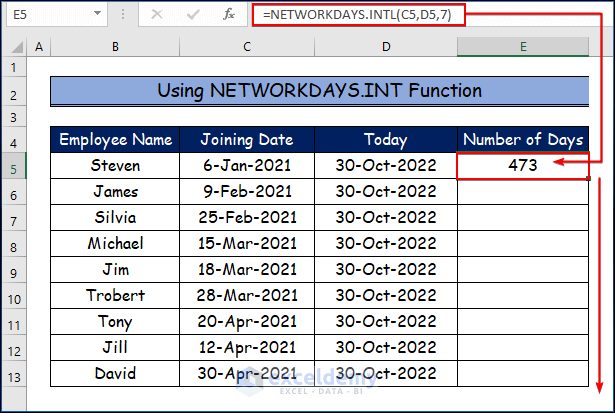
Task: Open the Name Box dropdown arrow
Action: pyautogui.click(x=97, y=14)
